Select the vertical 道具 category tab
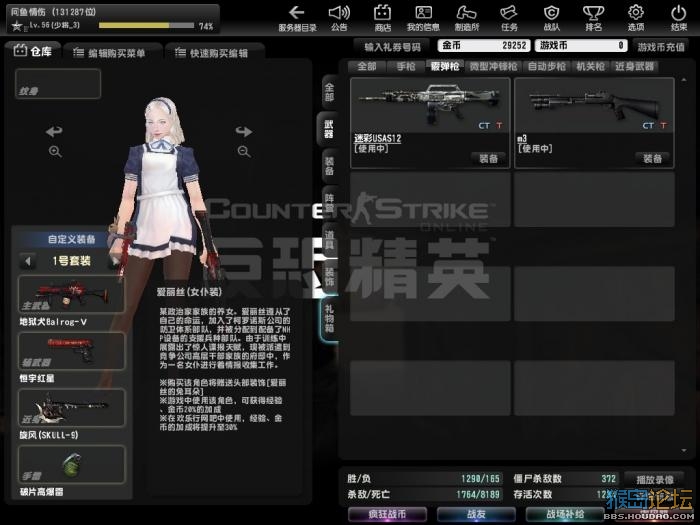700x525 pixels. (x=329, y=240)
